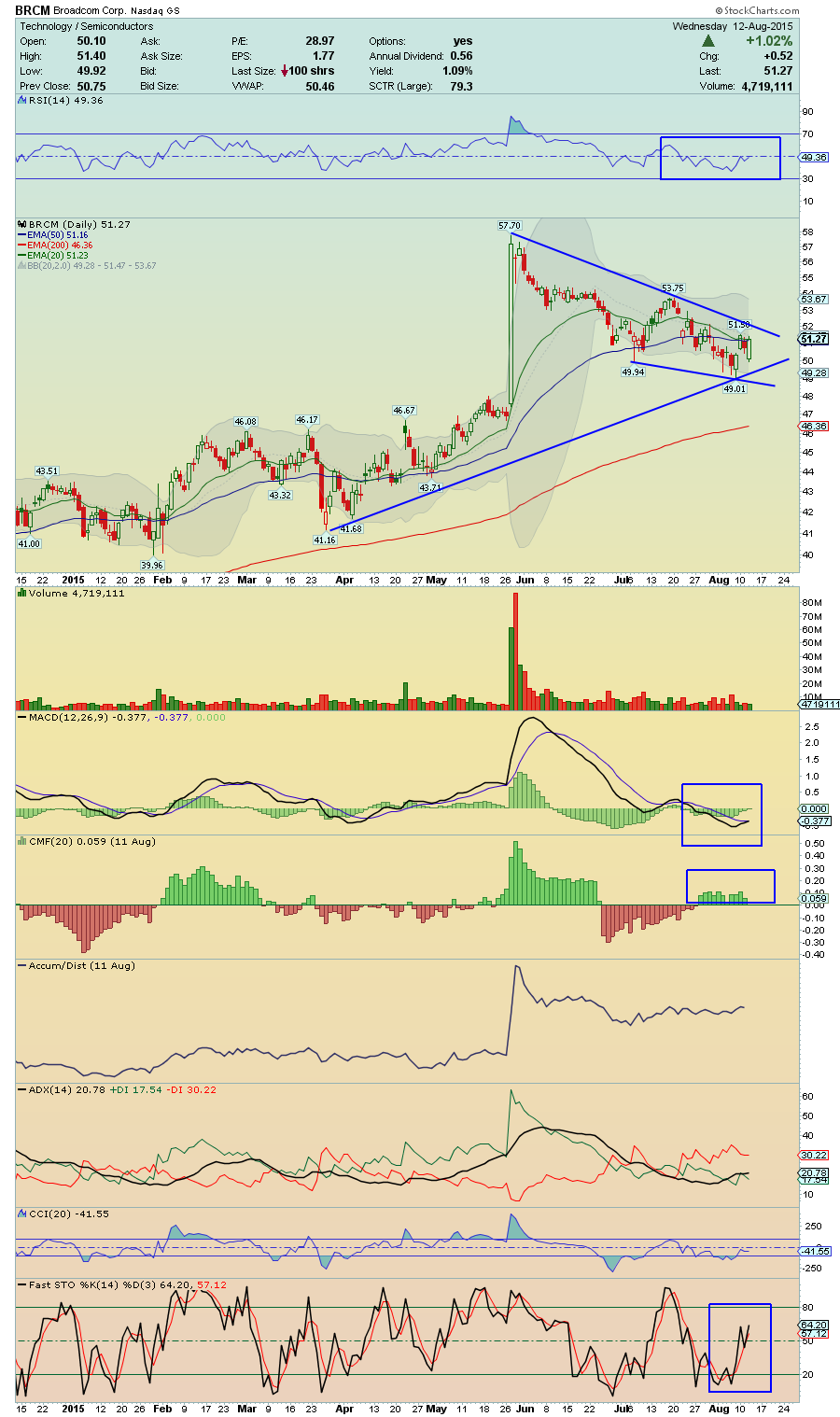Click the 49.94 low price label
Viewport: 840px width, 1417px height.
click(634, 372)
